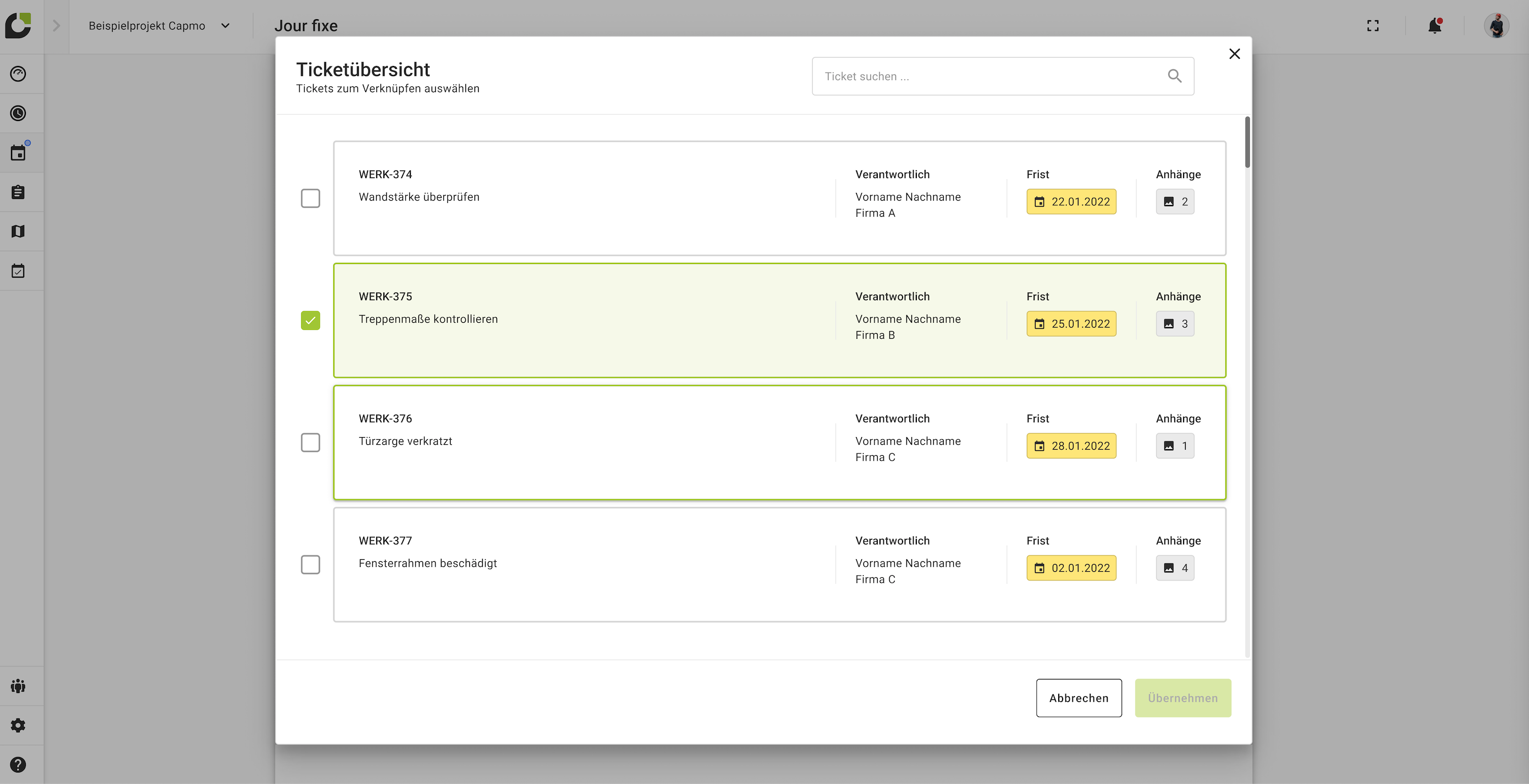Open dashboard gauge icon in sidebar
Image resolution: width=1529 pixels, height=784 pixels.
18,74
